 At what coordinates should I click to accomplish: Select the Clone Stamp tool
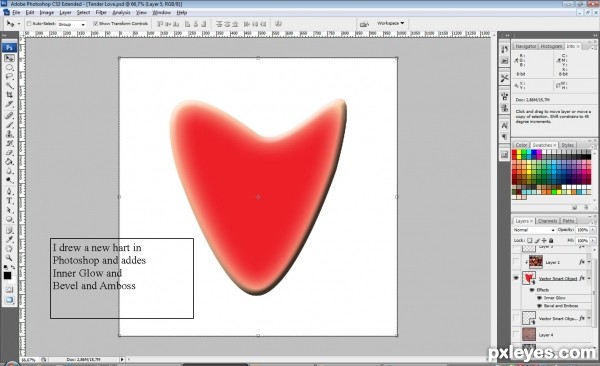pos(9,134)
